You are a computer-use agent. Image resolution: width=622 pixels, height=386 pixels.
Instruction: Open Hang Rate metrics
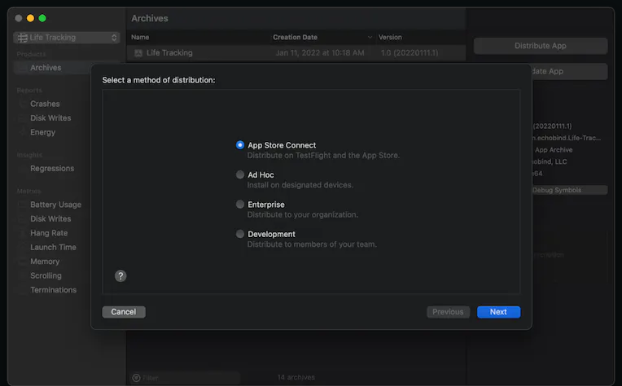pyautogui.click(x=49, y=233)
